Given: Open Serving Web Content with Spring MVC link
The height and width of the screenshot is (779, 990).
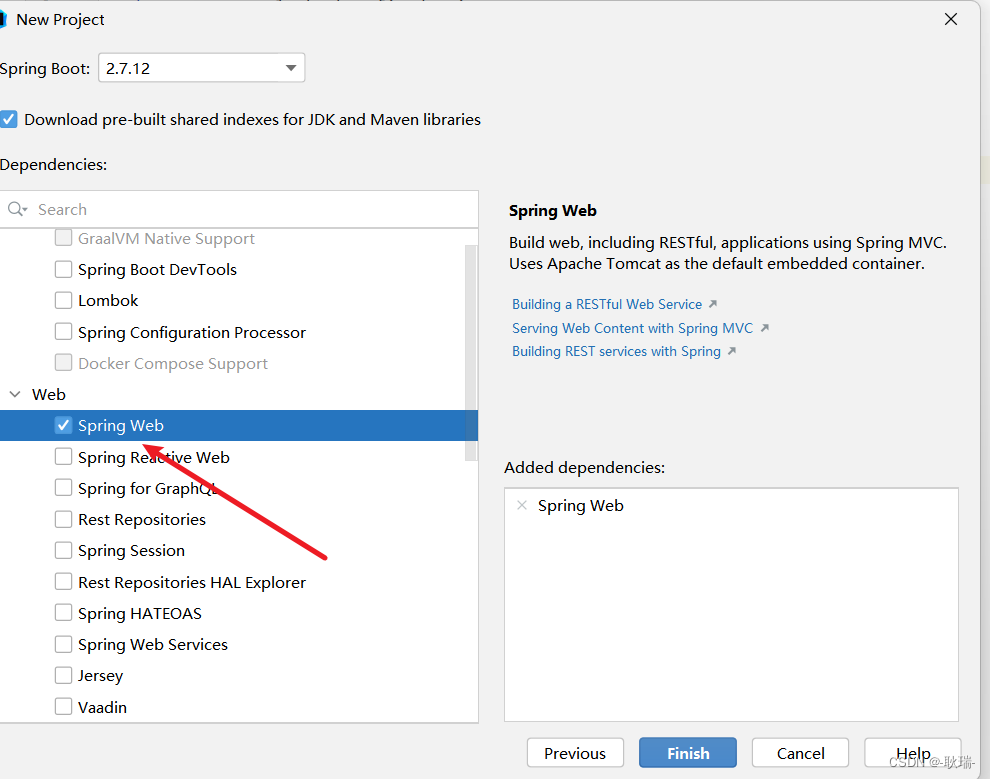Looking at the screenshot, I should [633, 328].
